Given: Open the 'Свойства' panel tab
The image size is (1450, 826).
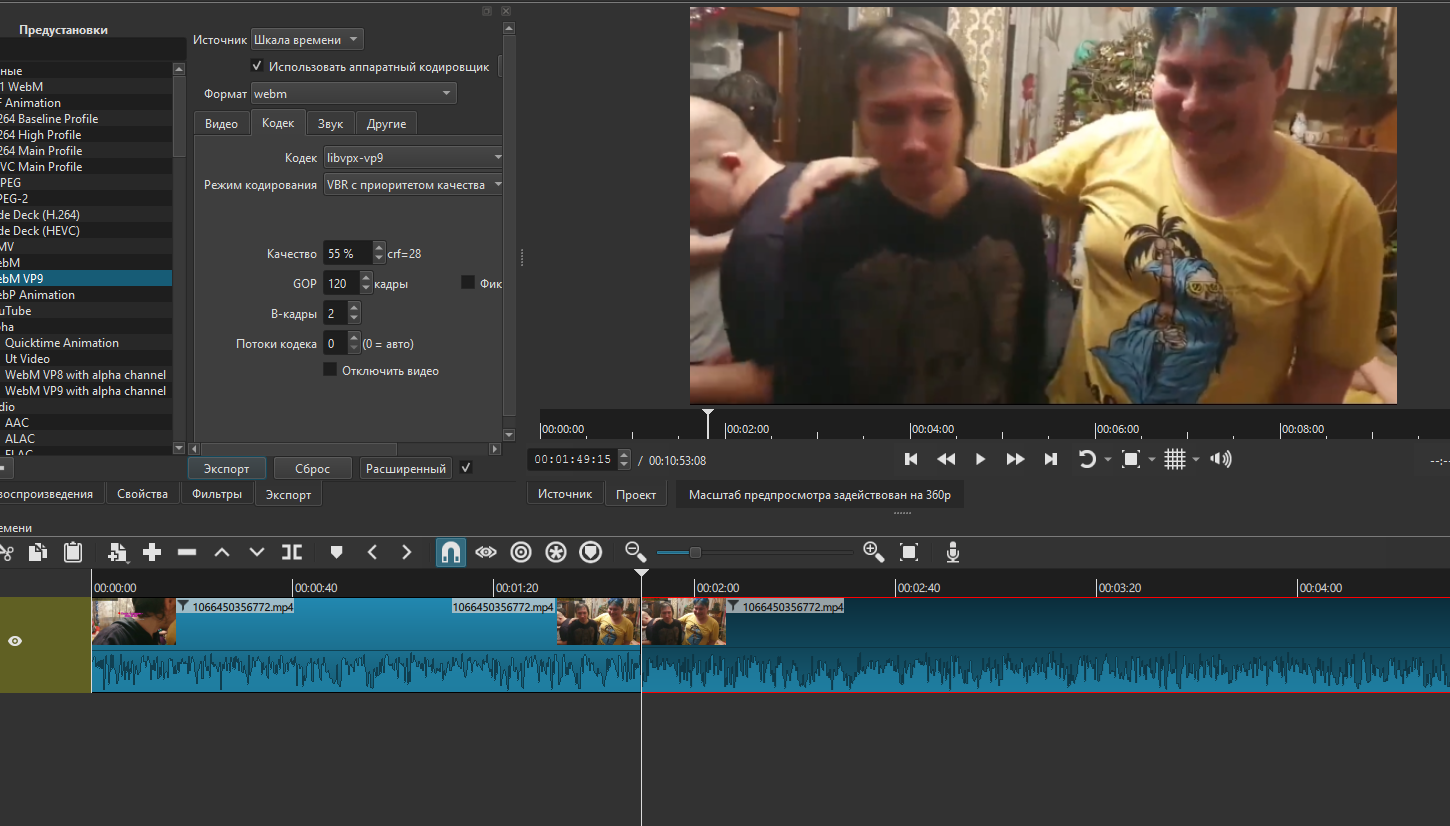Looking at the screenshot, I should tap(142, 494).
